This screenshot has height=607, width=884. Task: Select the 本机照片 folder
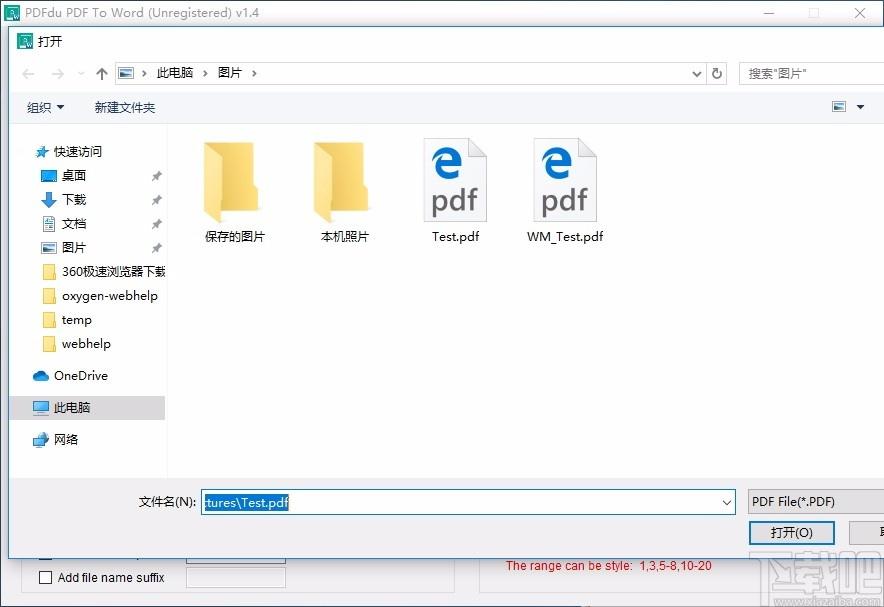344,192
